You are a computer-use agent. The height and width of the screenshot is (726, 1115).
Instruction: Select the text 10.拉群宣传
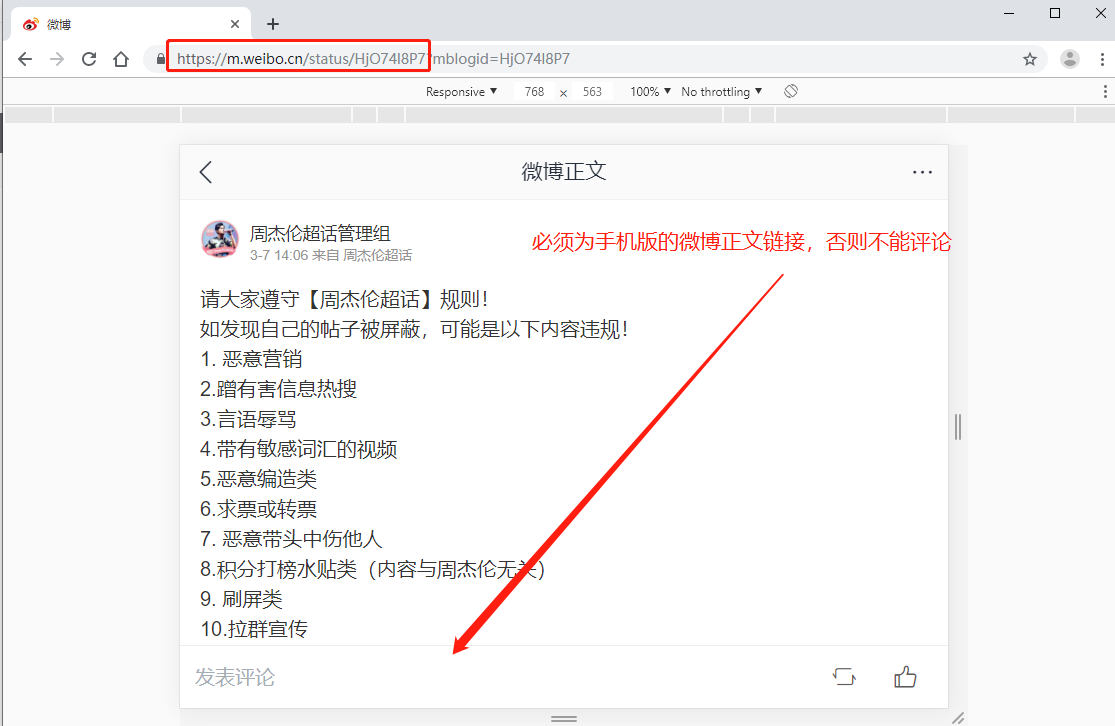click(254, 629)
